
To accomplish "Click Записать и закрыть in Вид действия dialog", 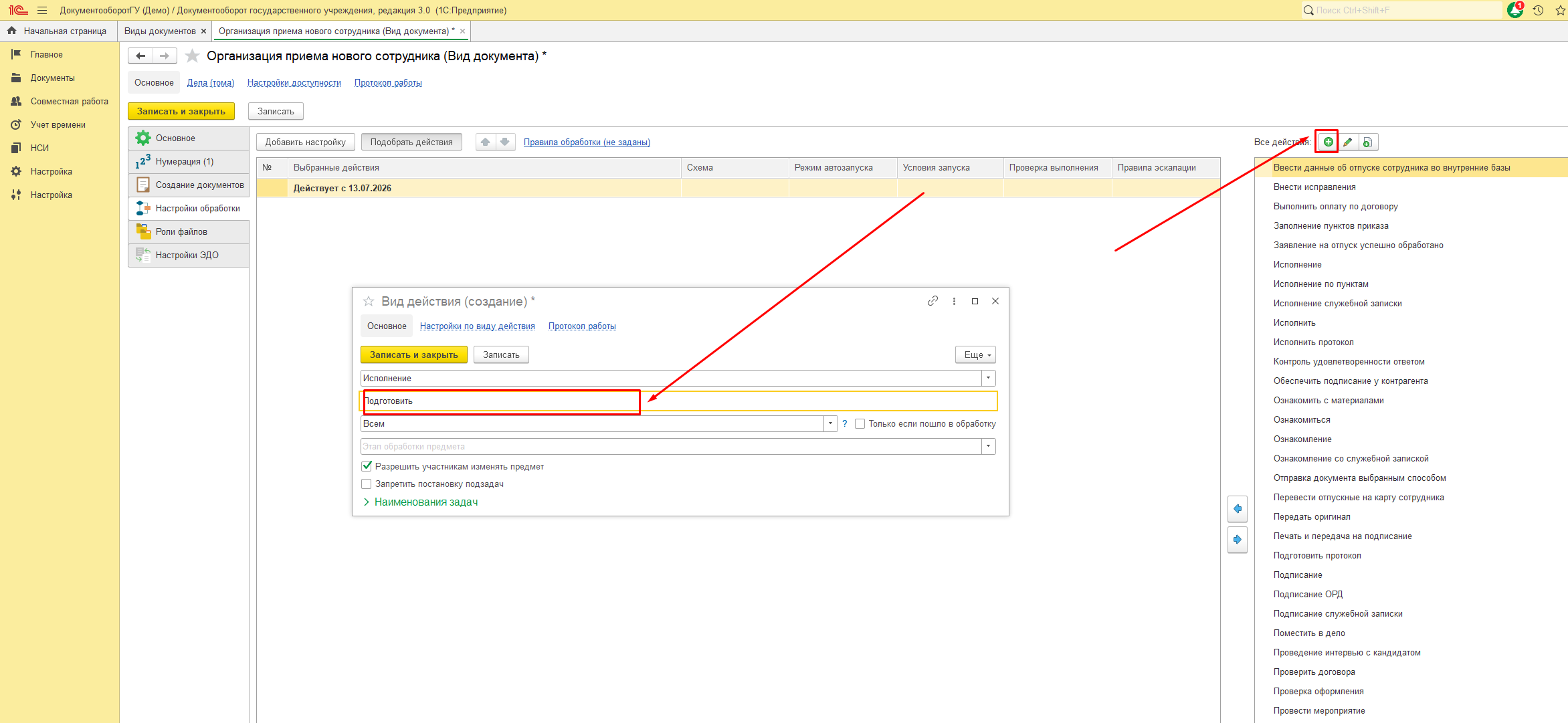I will (414, 354).
